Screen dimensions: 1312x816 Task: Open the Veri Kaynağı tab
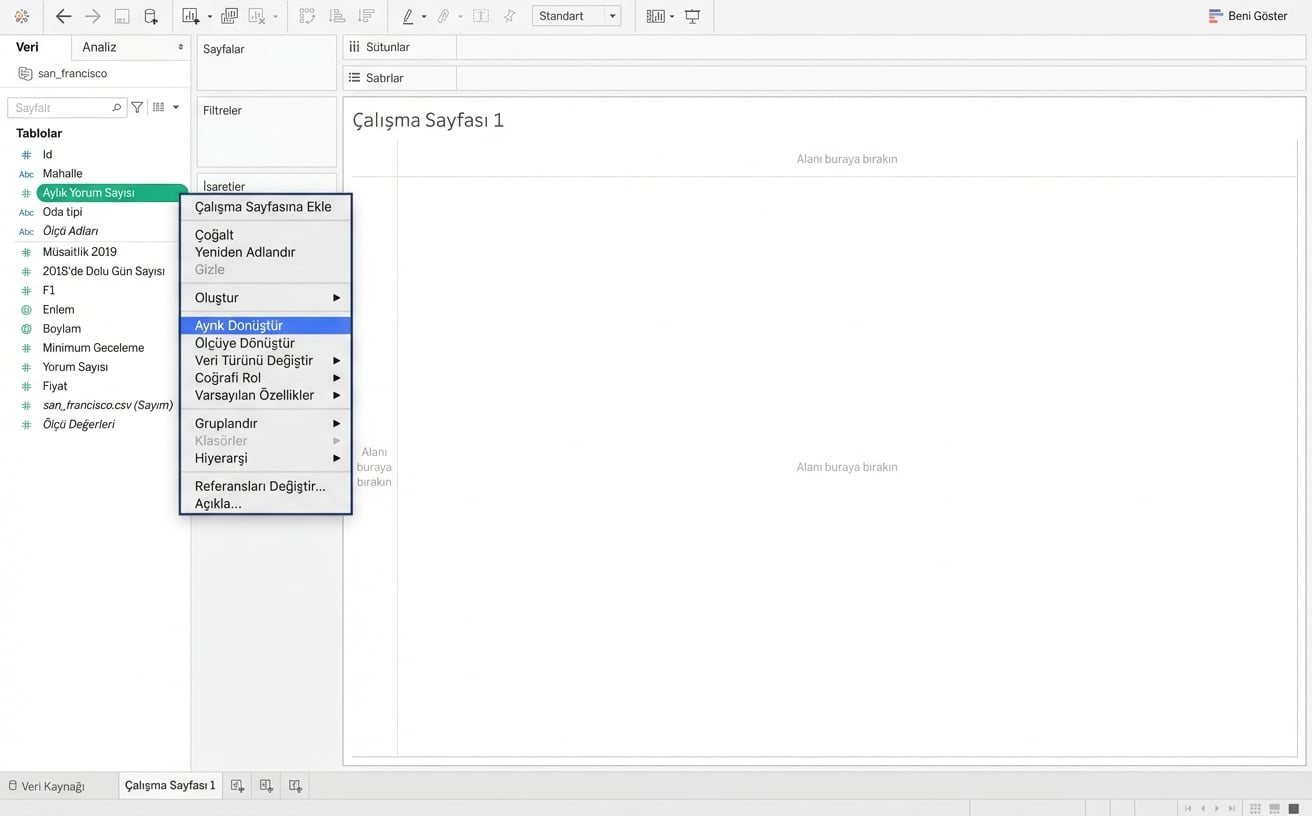[x=47, y=786]
